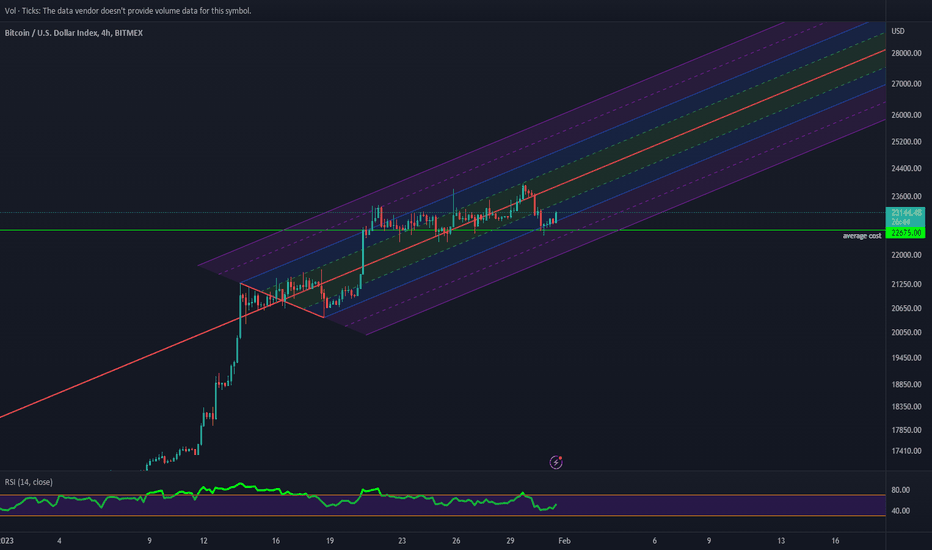932x550 pixels.
Task: Click the 27000.00 price axis label
Action: 906,84
